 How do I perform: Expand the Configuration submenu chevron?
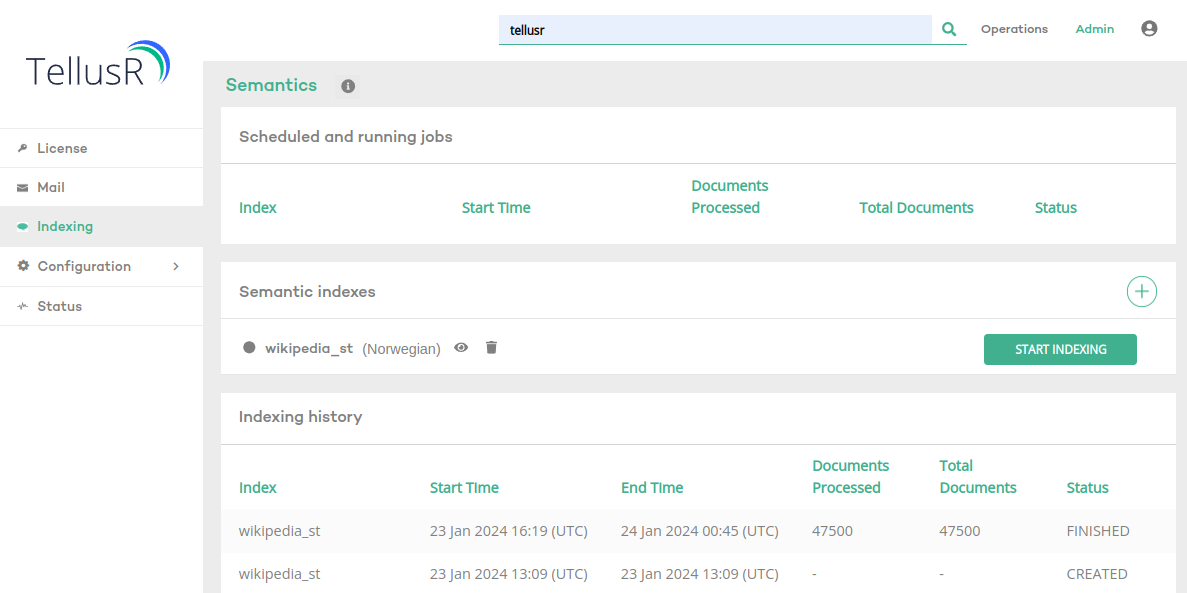pos(176,266)
